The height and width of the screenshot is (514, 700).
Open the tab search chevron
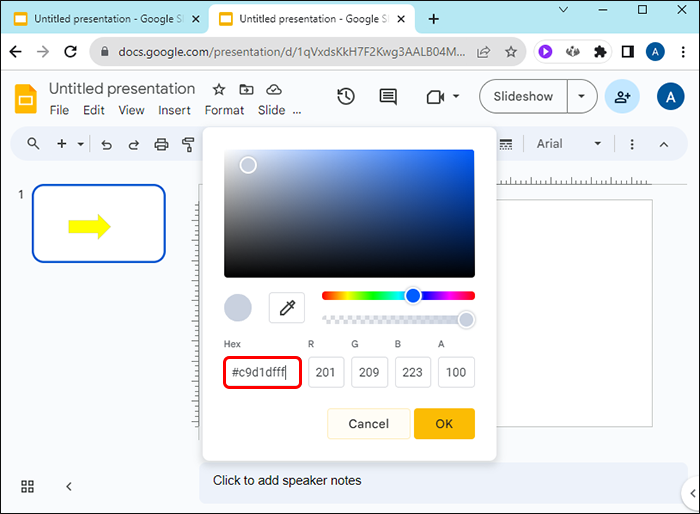click(x=564, y=9)
